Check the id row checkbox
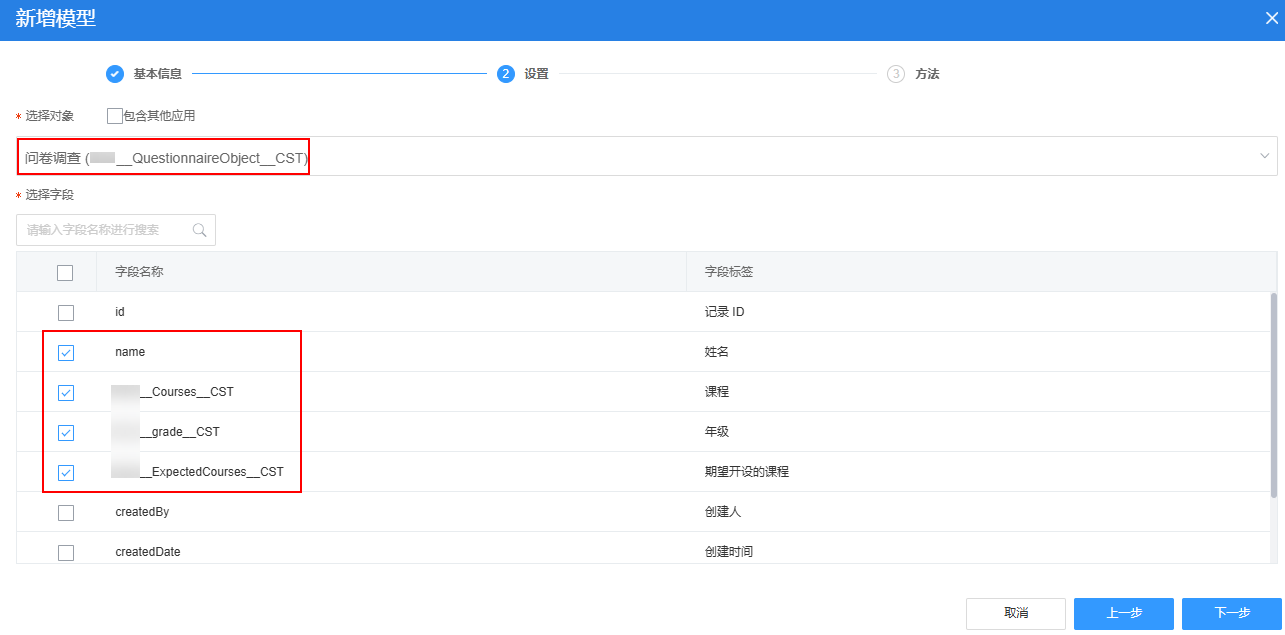 [x=65, y=312]
